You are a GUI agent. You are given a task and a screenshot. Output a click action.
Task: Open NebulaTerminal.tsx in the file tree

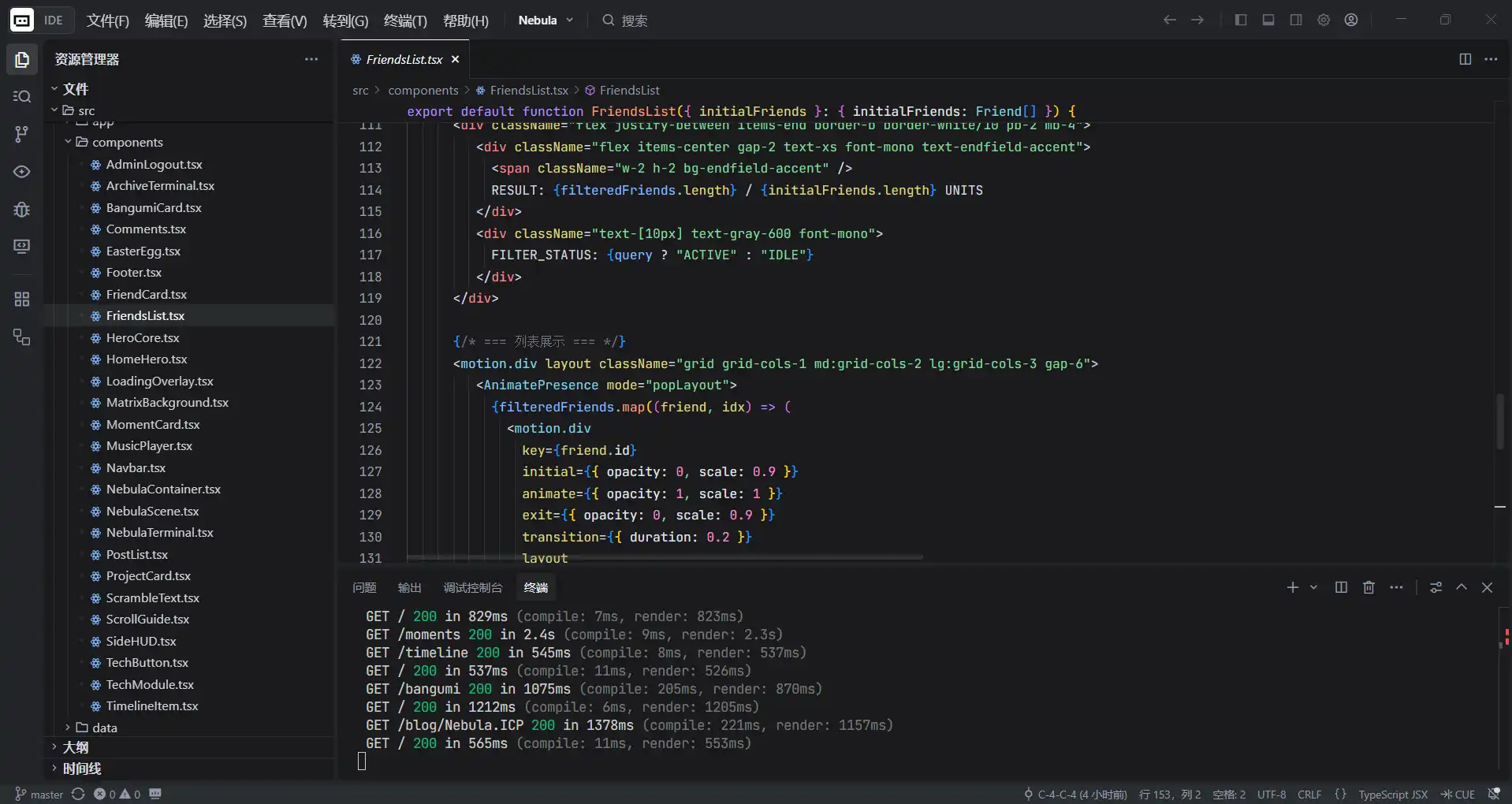pos(159,533)
